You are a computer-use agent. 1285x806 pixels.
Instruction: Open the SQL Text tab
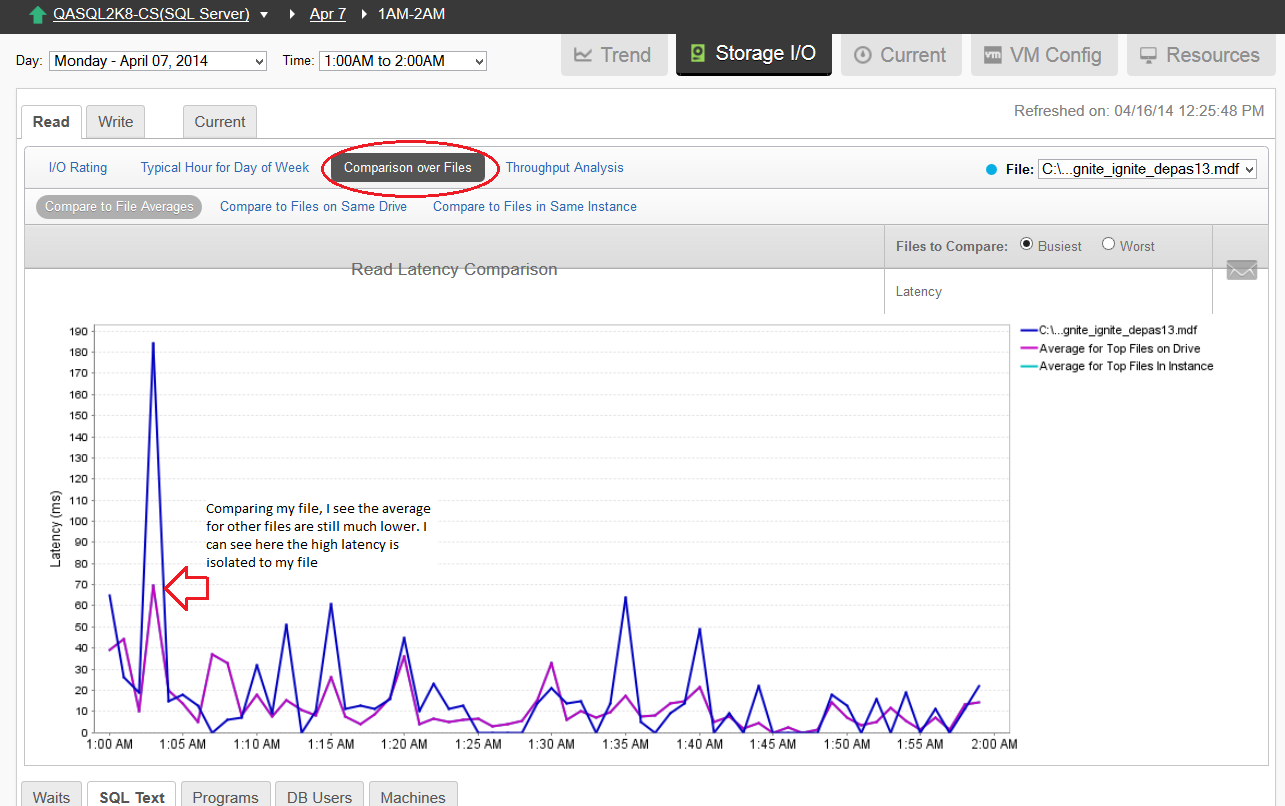[132, 796]
